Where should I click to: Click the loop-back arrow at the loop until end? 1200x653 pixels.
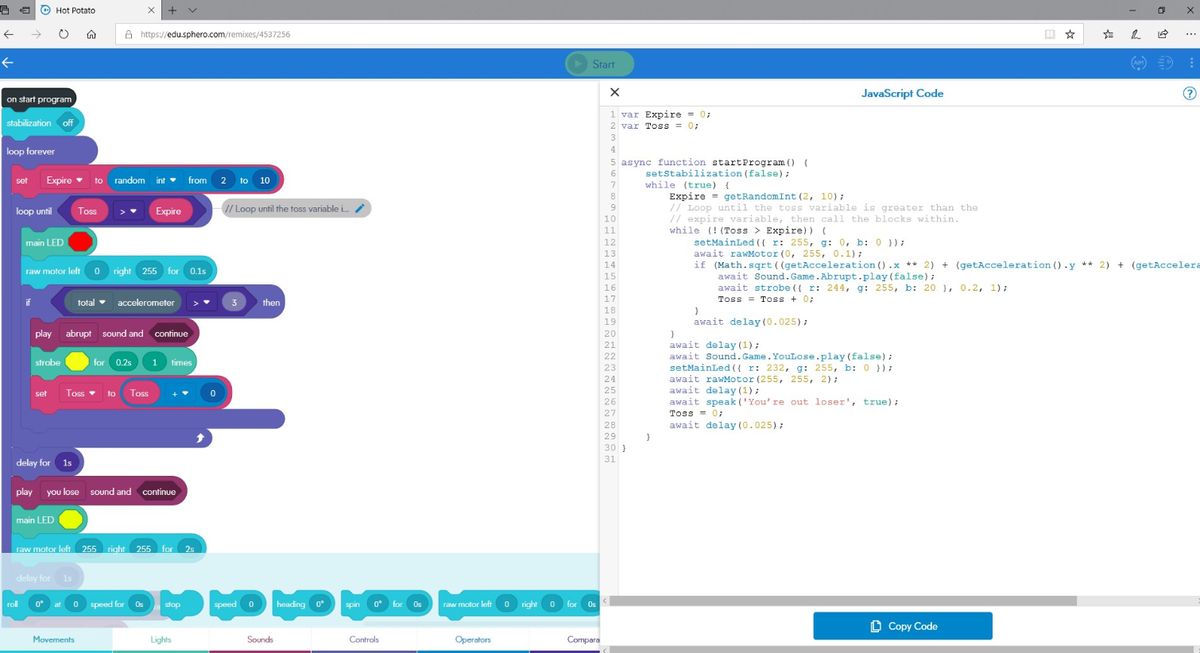click(x=200, y=438)
